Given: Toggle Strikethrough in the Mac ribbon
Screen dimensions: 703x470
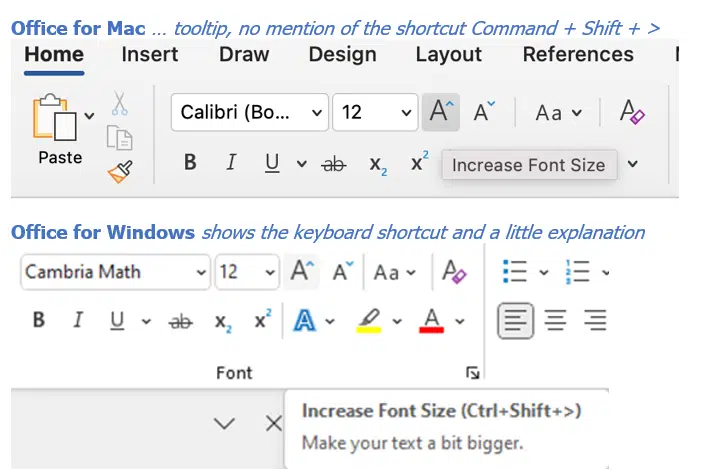Looking at the screenshot, I should coord(334,165).
